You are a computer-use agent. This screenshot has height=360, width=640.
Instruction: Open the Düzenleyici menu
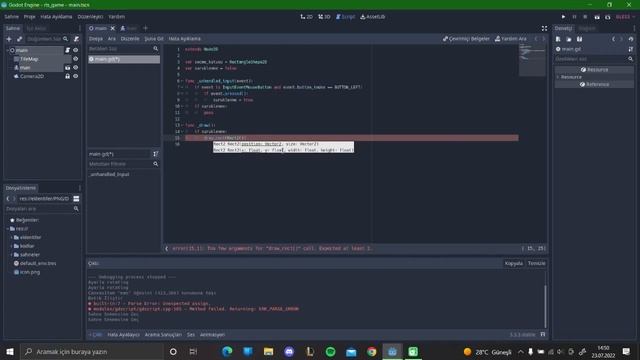(x=90, y=17)
